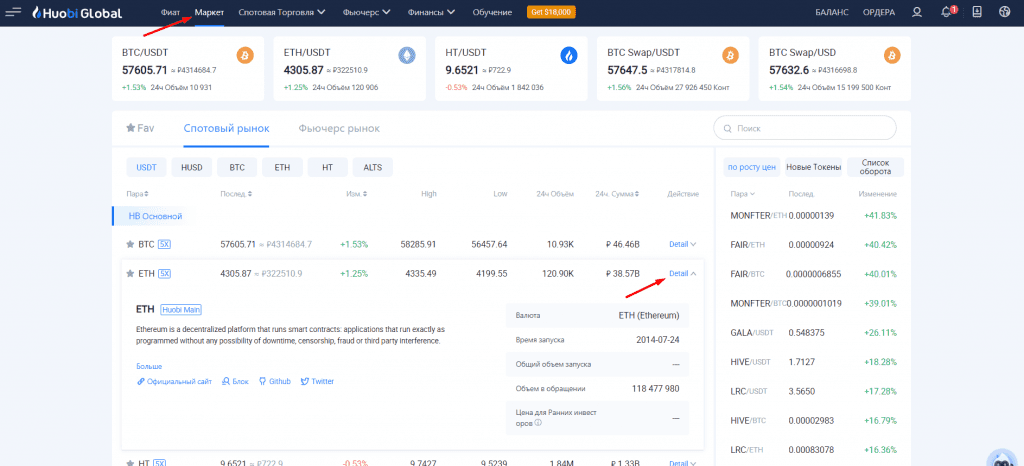Open ОРДЕРА in the header
The width and height of the screenshot is (1024, 466).
pyautogui.click(x=879, y=12)
